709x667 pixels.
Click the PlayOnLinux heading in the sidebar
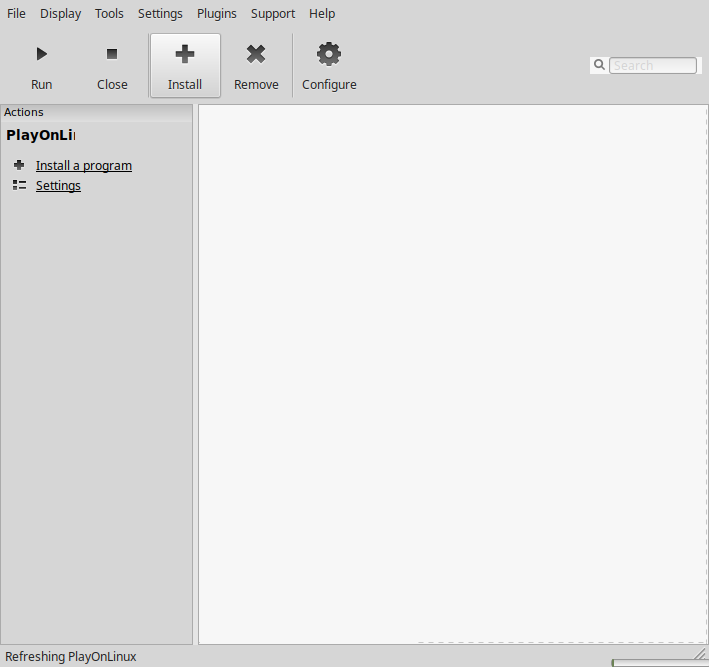41,135
